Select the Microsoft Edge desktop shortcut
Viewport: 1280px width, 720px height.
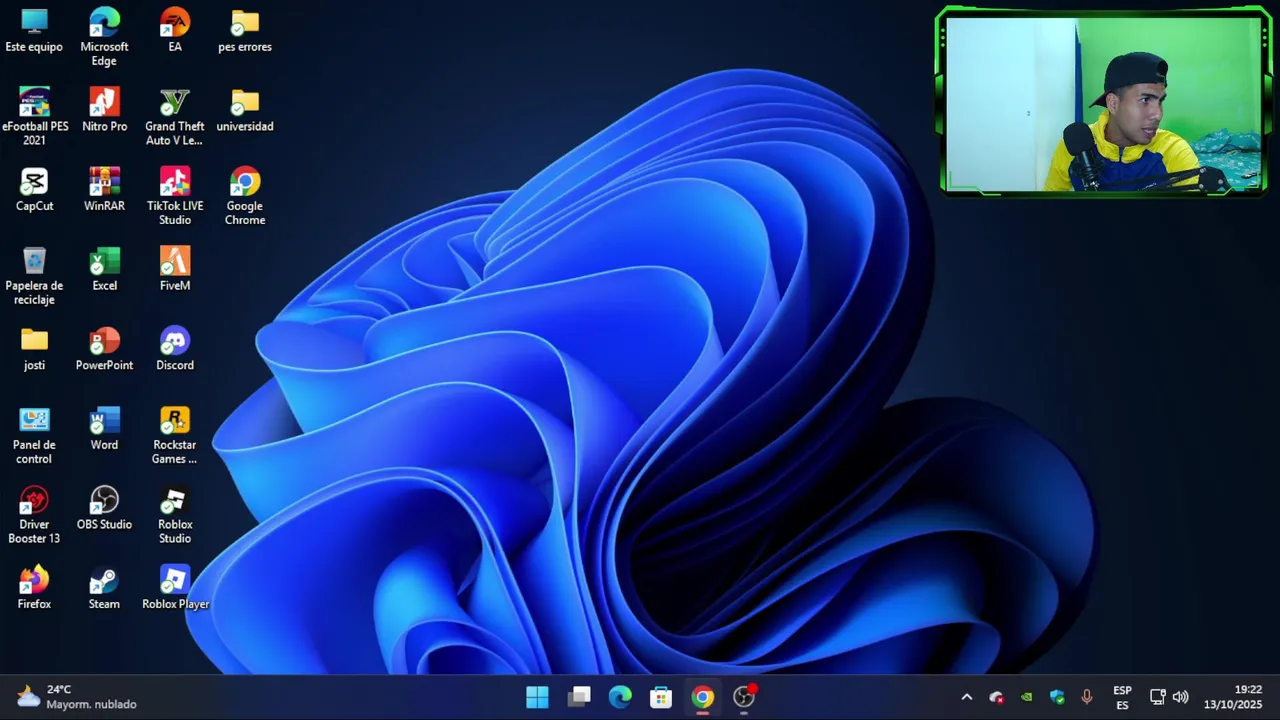tap(104, 37)
